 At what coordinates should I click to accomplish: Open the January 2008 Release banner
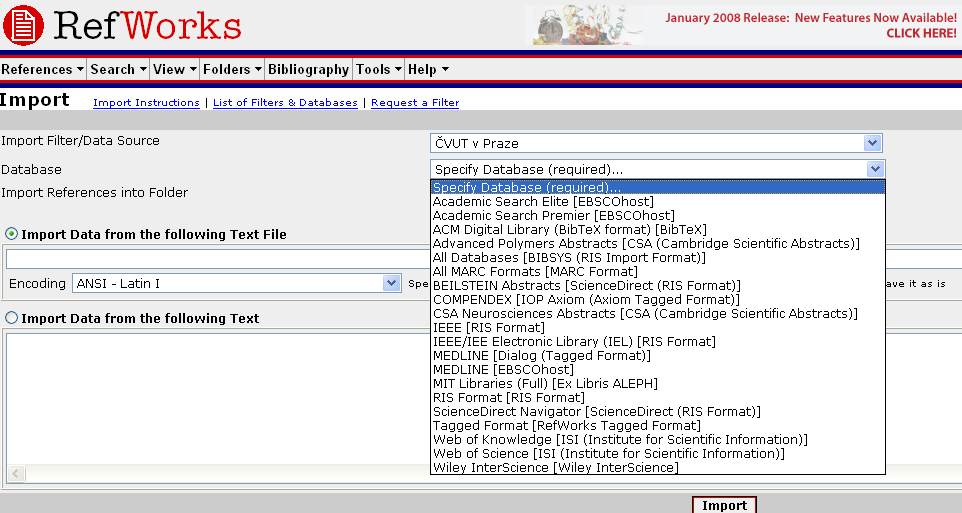pyautogui.click(x=743, y=25)
